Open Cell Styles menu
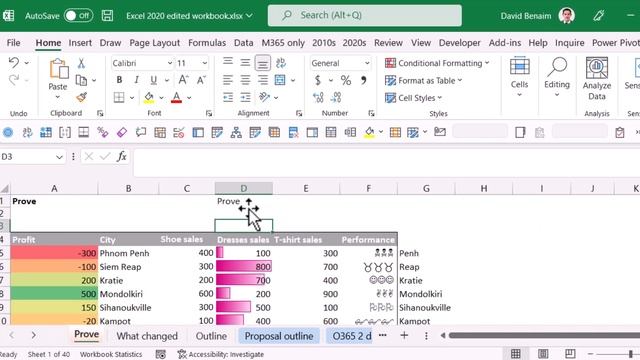This screenshot has height=360, width=640. pos(413,98)
